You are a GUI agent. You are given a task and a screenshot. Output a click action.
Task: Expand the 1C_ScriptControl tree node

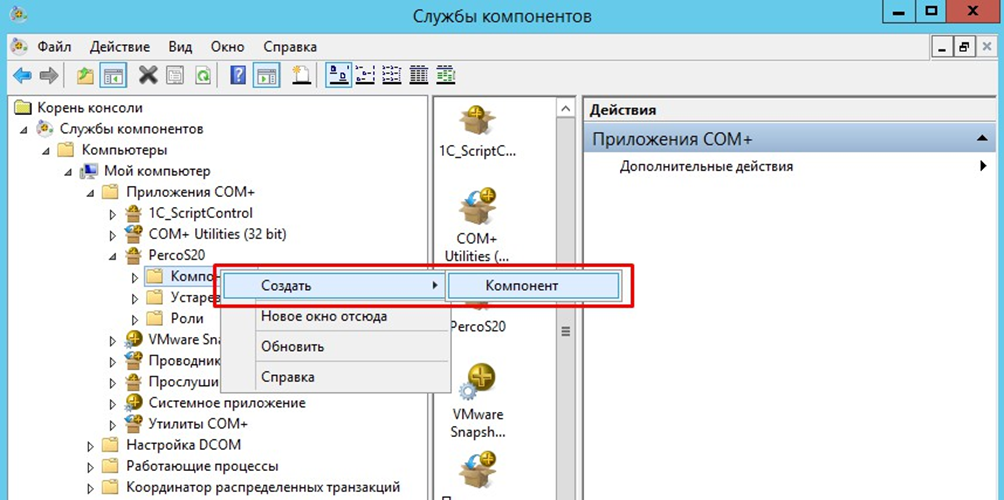point(113,214)
